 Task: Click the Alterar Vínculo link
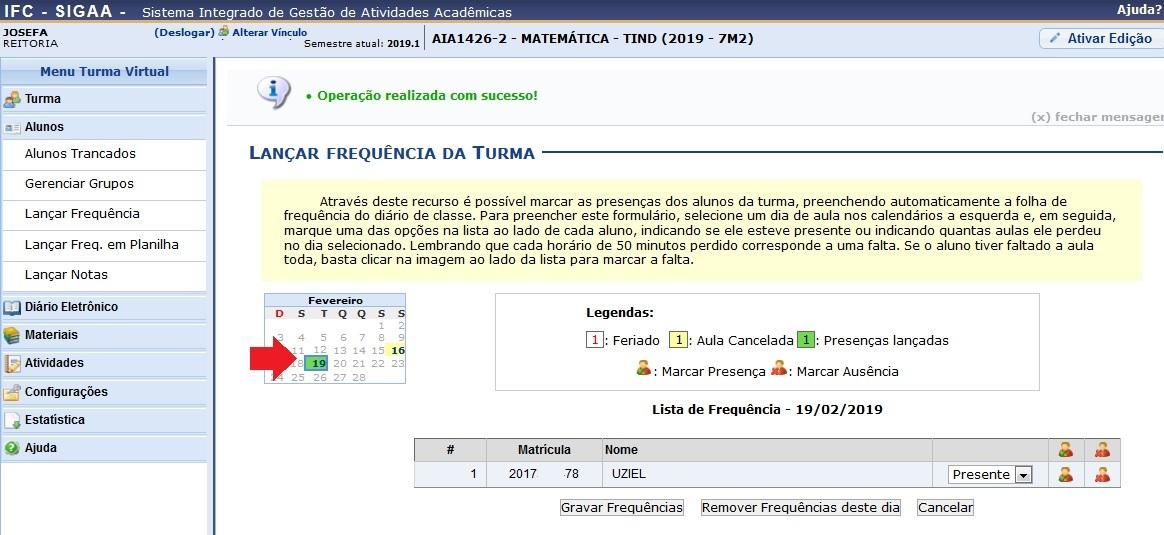pos(269,33)
